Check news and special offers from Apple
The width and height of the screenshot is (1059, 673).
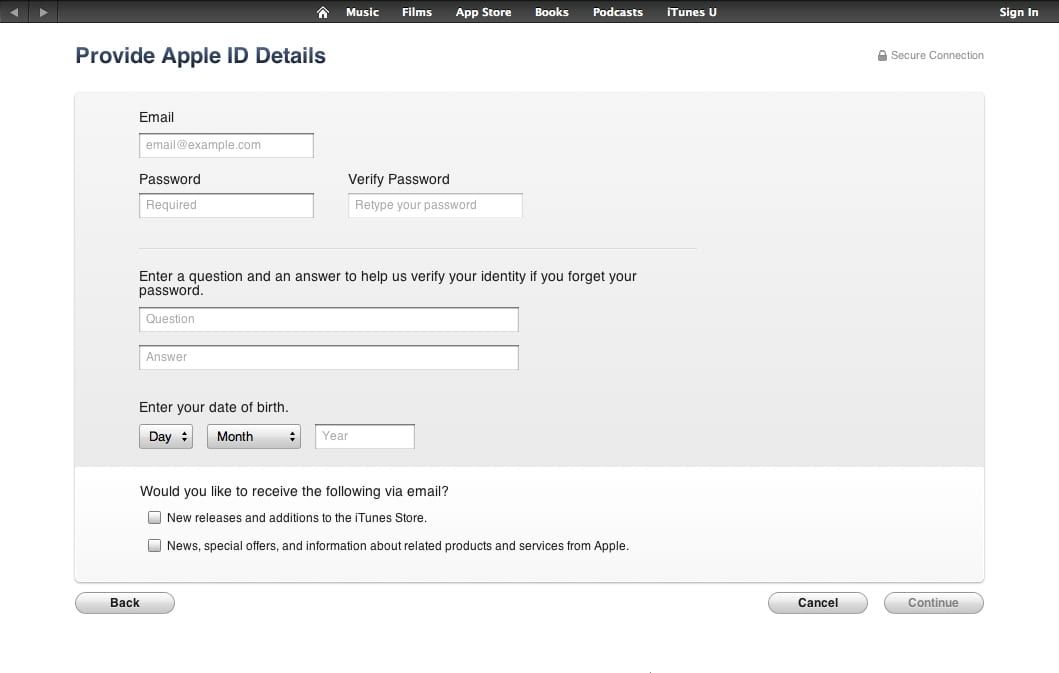pos(155,545)
